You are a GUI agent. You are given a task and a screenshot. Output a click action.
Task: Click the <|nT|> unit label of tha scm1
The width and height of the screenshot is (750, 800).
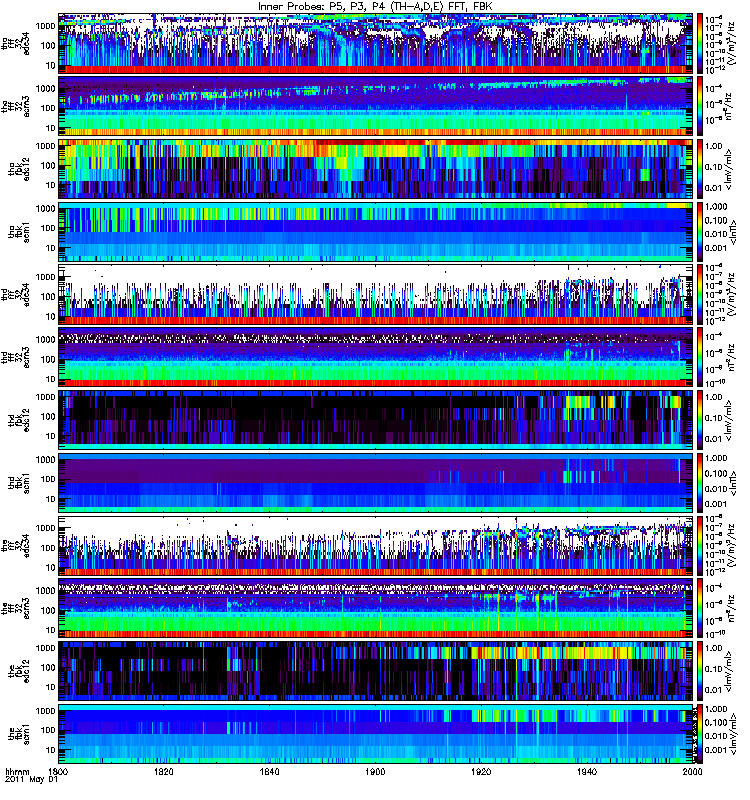(733, 232)
